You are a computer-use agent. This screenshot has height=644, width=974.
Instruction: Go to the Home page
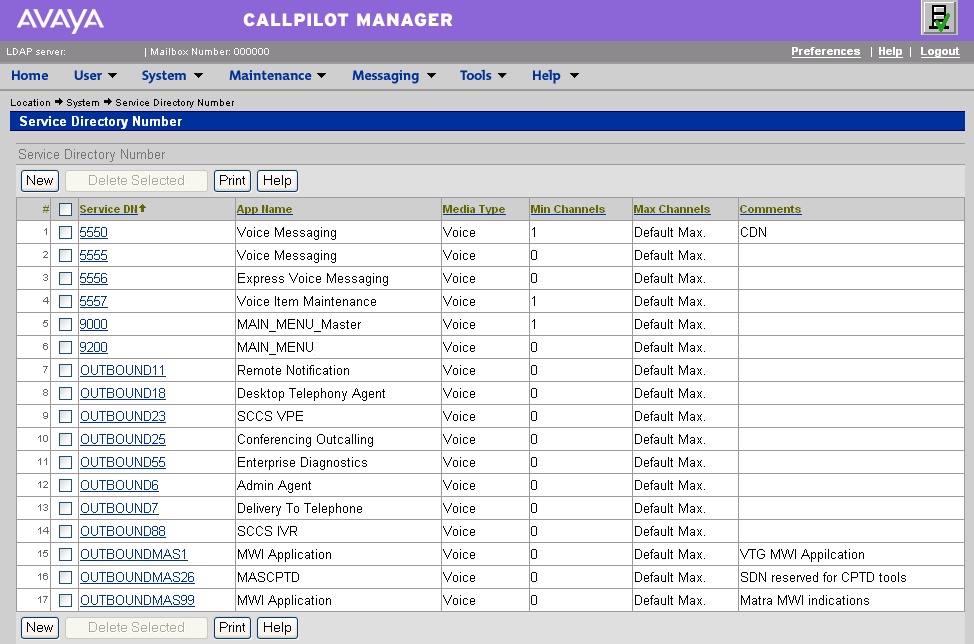(x=30, y=76)
